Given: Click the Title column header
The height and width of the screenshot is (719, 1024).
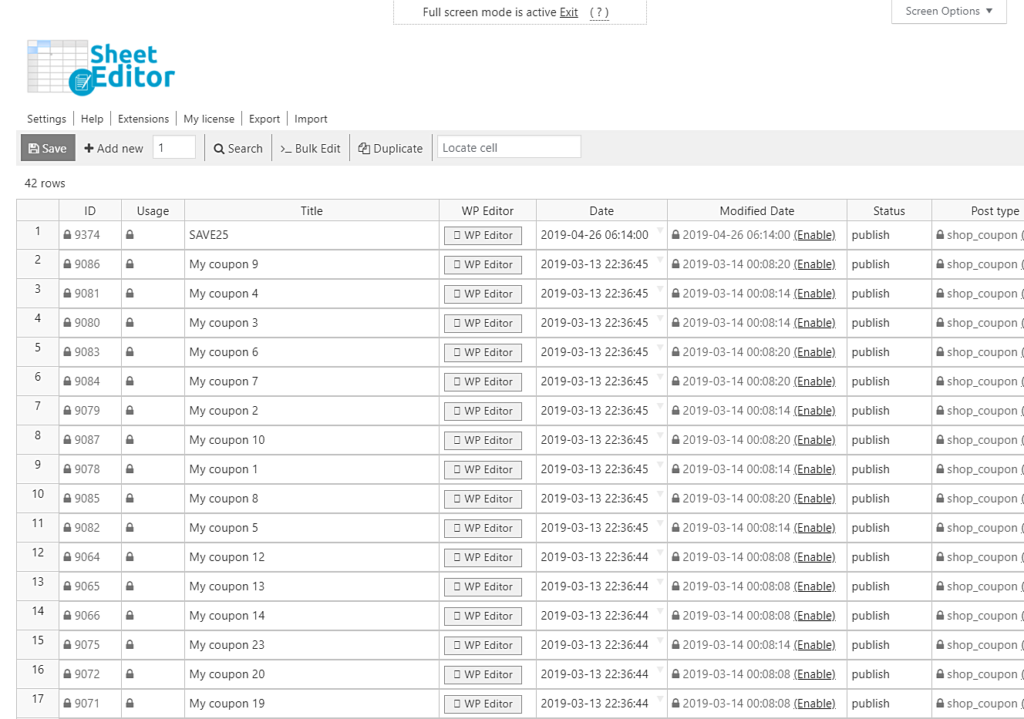Looking at the screenshot, I should pos(311,211).
